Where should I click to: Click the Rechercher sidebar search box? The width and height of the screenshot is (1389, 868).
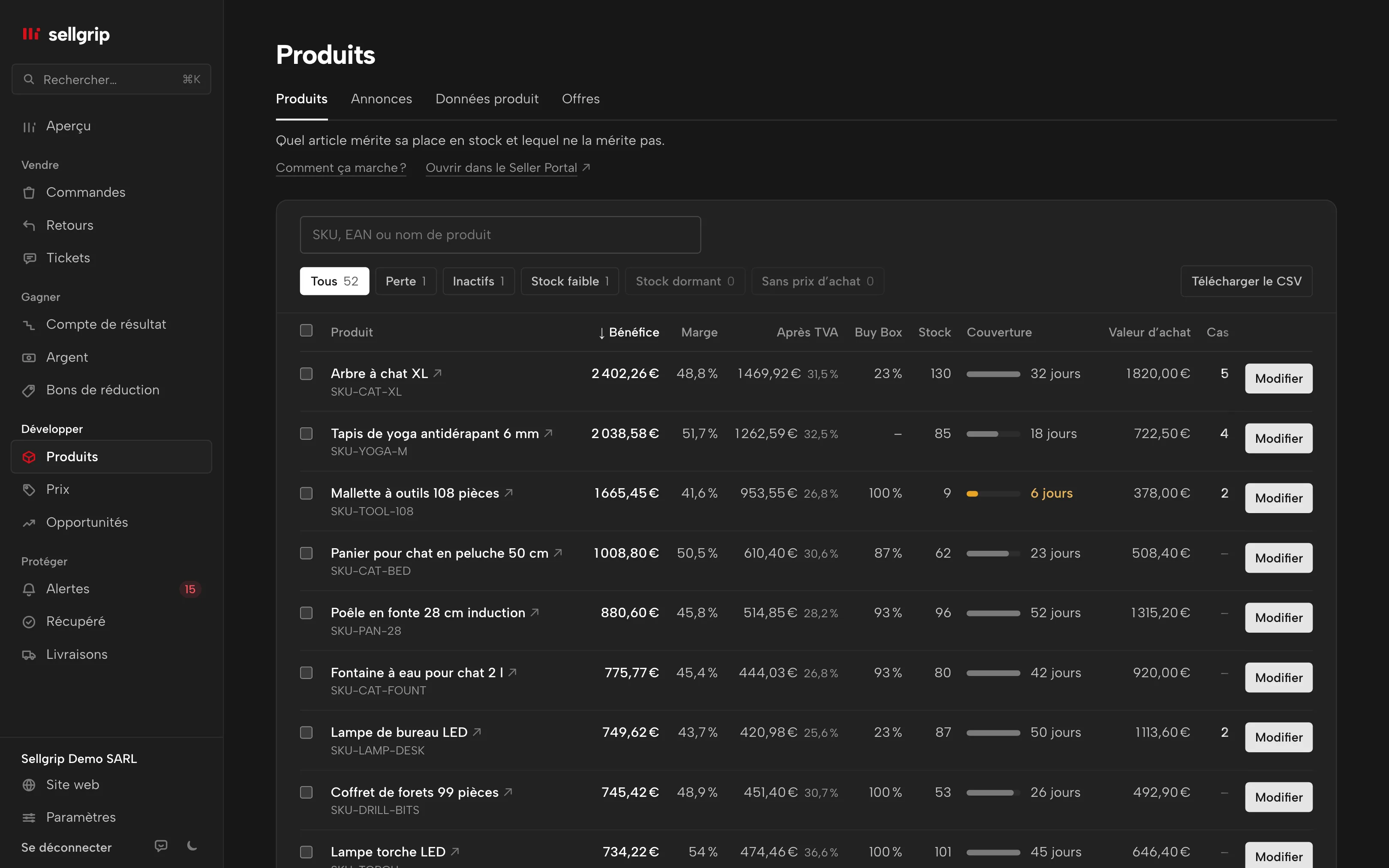pos(111,79)
